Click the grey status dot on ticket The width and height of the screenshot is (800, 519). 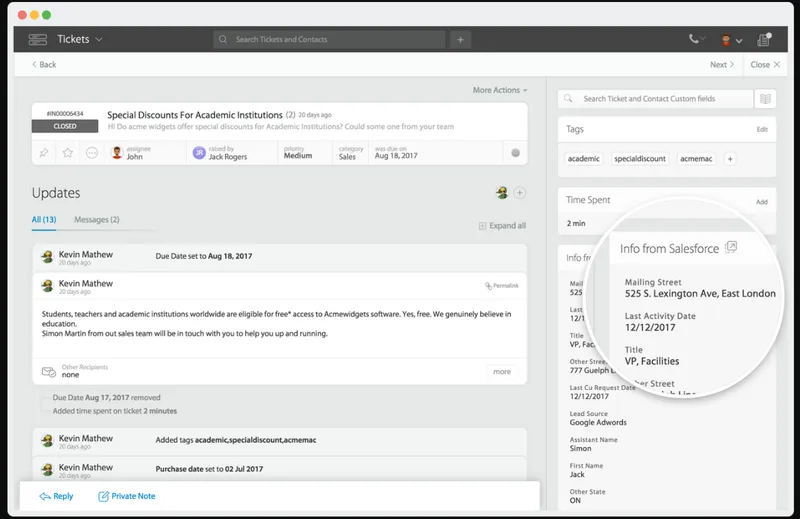[515, 153]
